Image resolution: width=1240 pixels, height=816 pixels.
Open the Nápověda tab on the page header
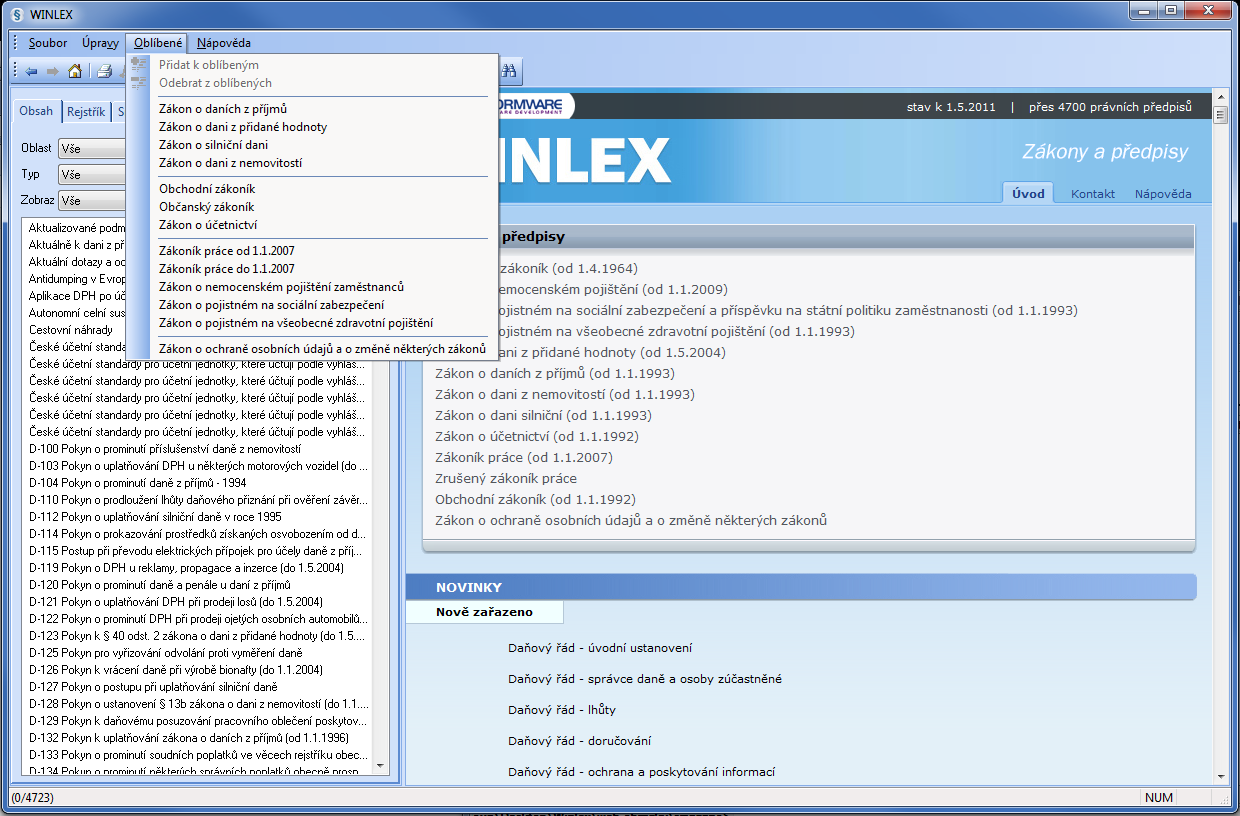click(x=1163, y=194)
